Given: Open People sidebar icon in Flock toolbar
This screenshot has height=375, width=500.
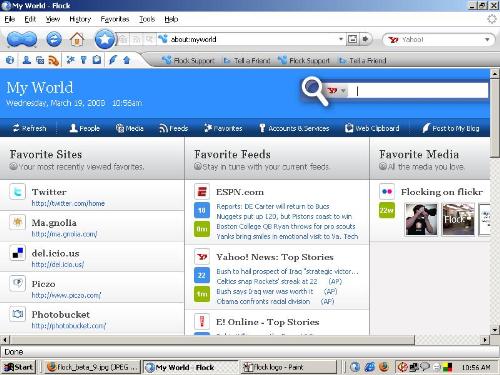Looking at the screenshot, I should click(27, 60).
